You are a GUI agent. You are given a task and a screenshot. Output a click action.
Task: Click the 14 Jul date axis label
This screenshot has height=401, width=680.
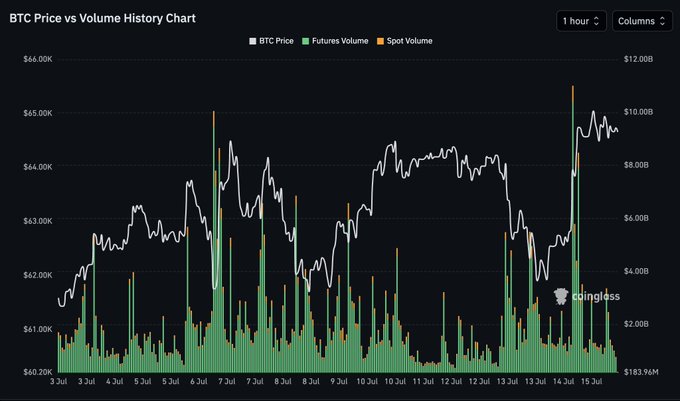pos(563,381)
